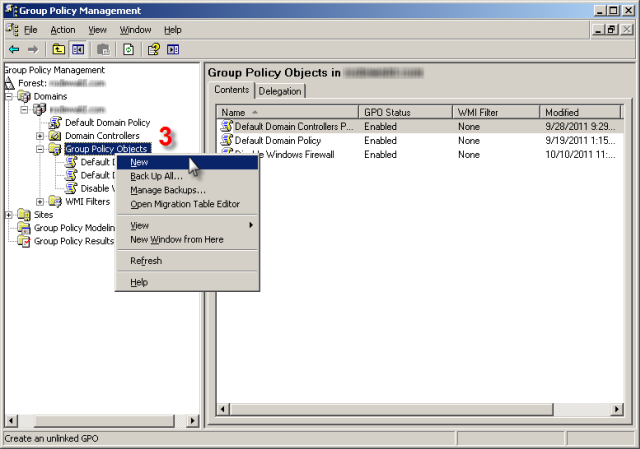Click the Sites folder icon
640x449 pixels.
(24, 214)
